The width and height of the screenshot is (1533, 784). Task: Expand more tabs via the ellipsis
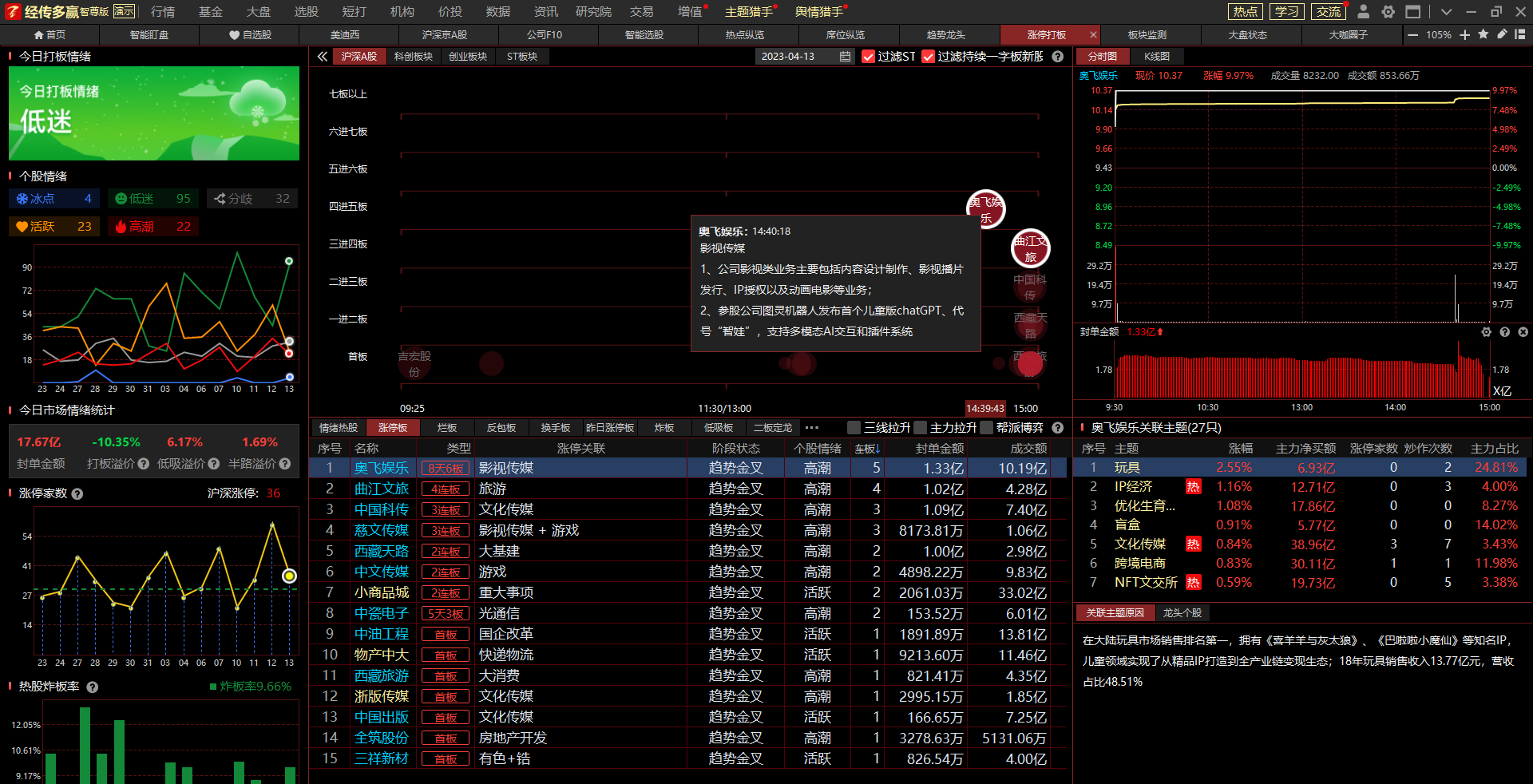812,428
